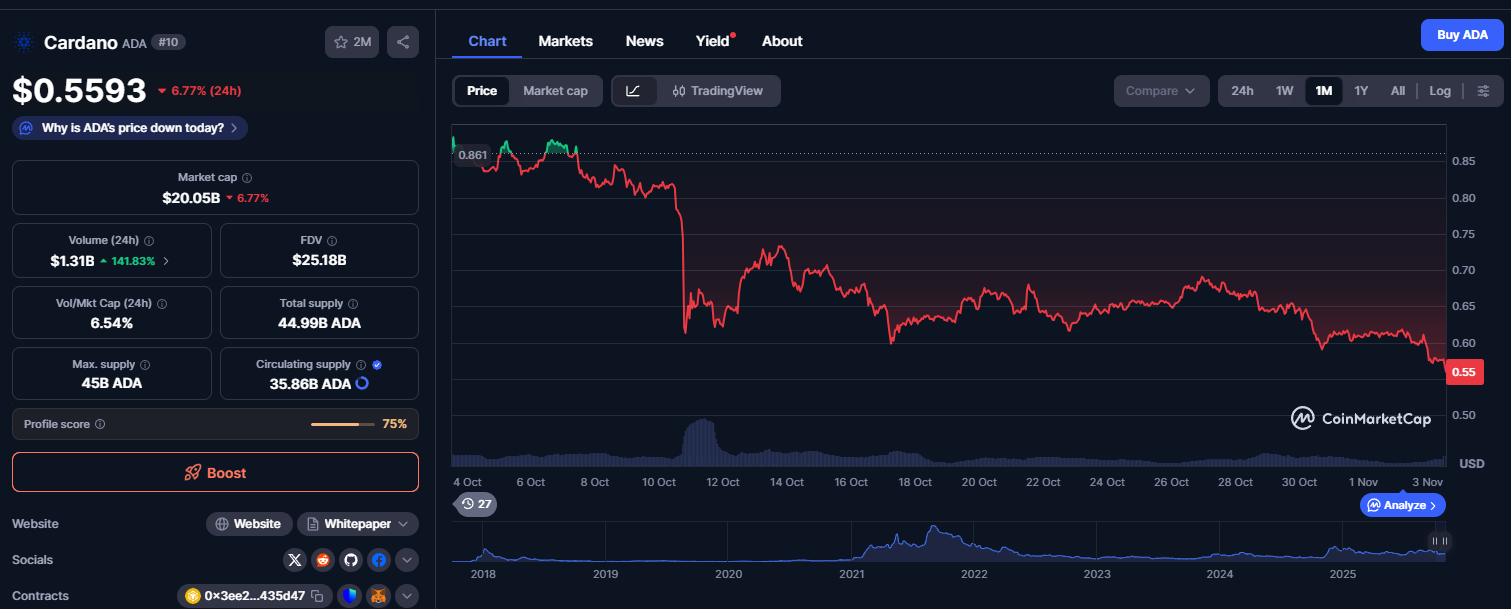Viewport: 1511px width, 609px height.
Task: Open chart settings via the sliders icon
Action: [x=1484, y=90]
